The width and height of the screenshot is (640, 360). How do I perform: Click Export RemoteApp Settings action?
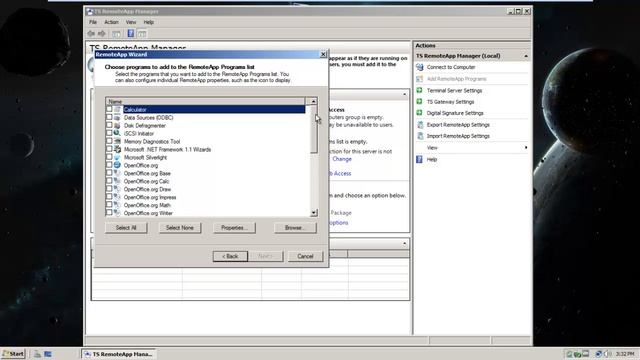click(458, 124)
